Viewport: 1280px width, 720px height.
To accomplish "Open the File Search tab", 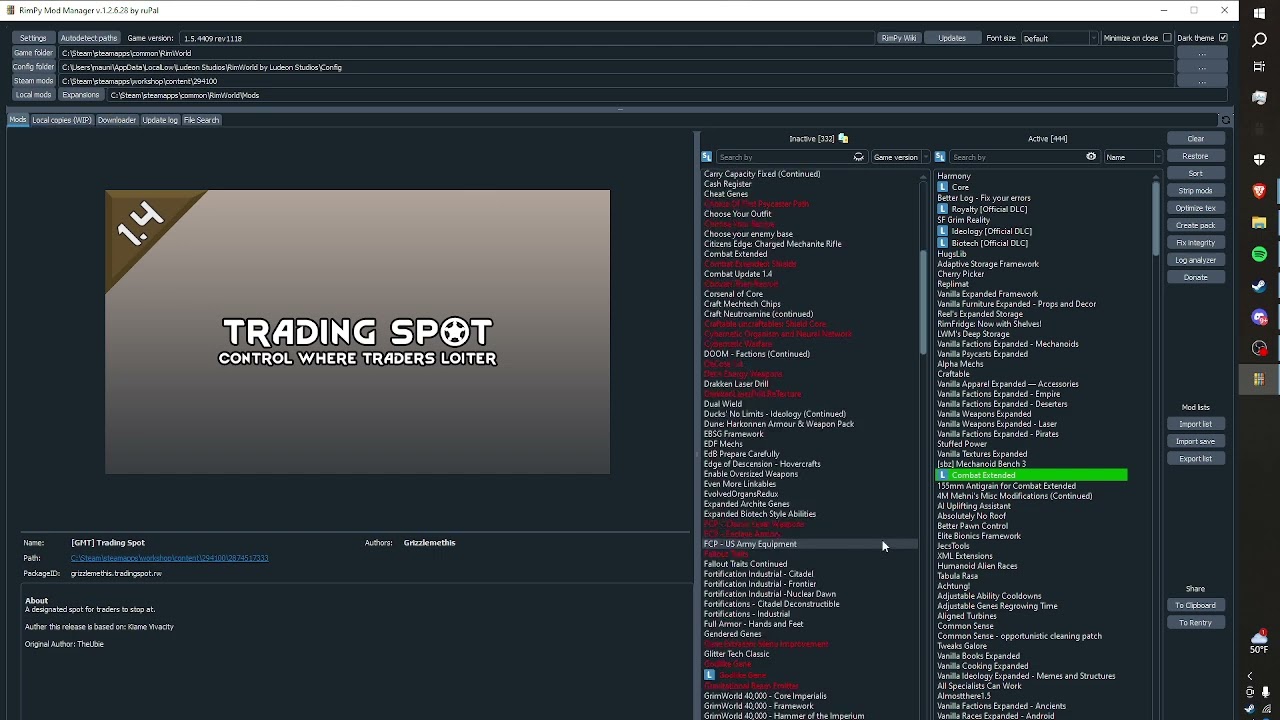I will [x=201, y=120].
